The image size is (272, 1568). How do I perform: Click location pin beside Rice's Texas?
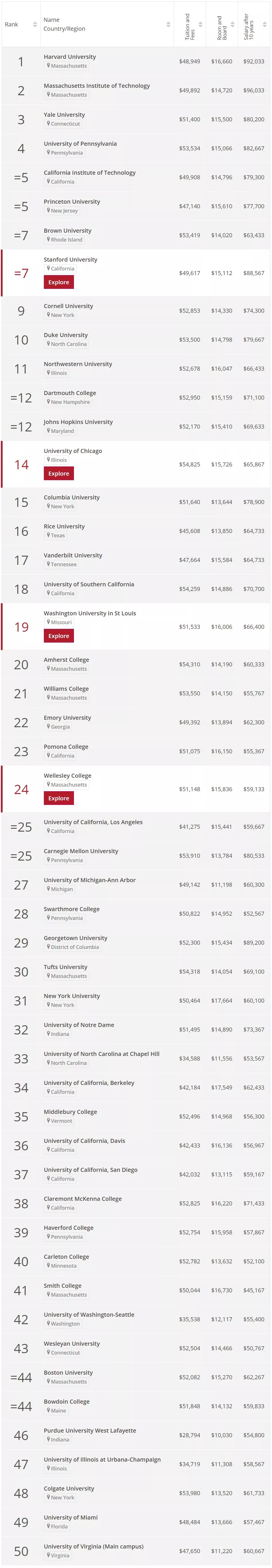click(48, 536)
